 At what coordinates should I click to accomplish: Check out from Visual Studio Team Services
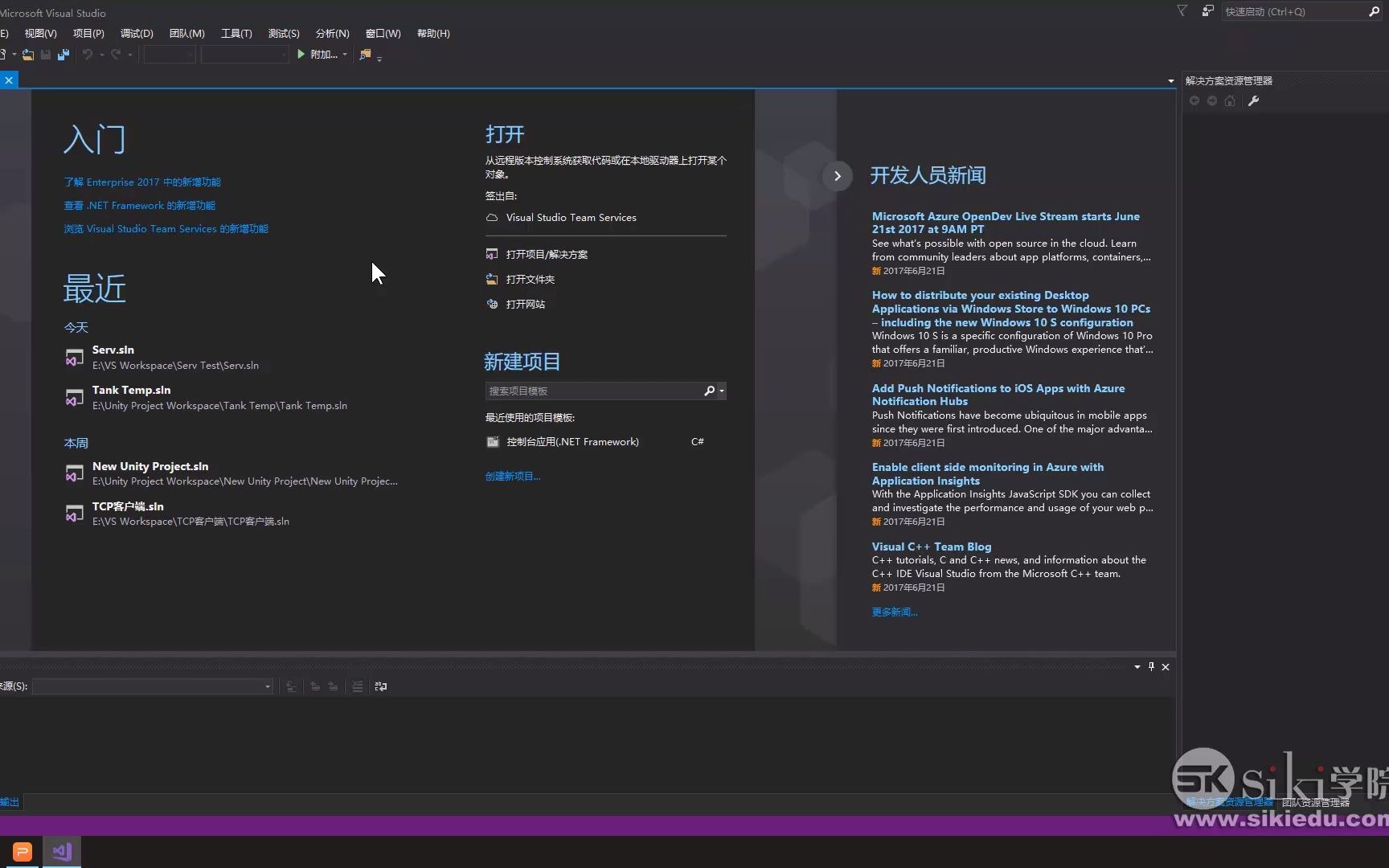click(561, 218)
